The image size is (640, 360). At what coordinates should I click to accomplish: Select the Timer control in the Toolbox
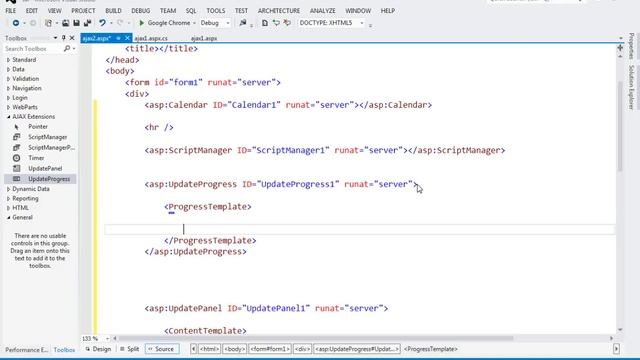point(36,158)
